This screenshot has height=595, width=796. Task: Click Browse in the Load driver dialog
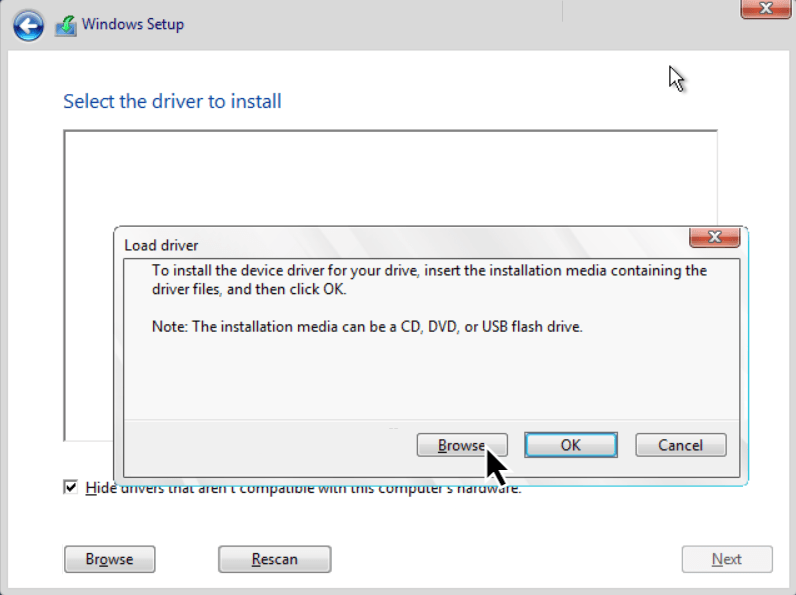(462, 445)
